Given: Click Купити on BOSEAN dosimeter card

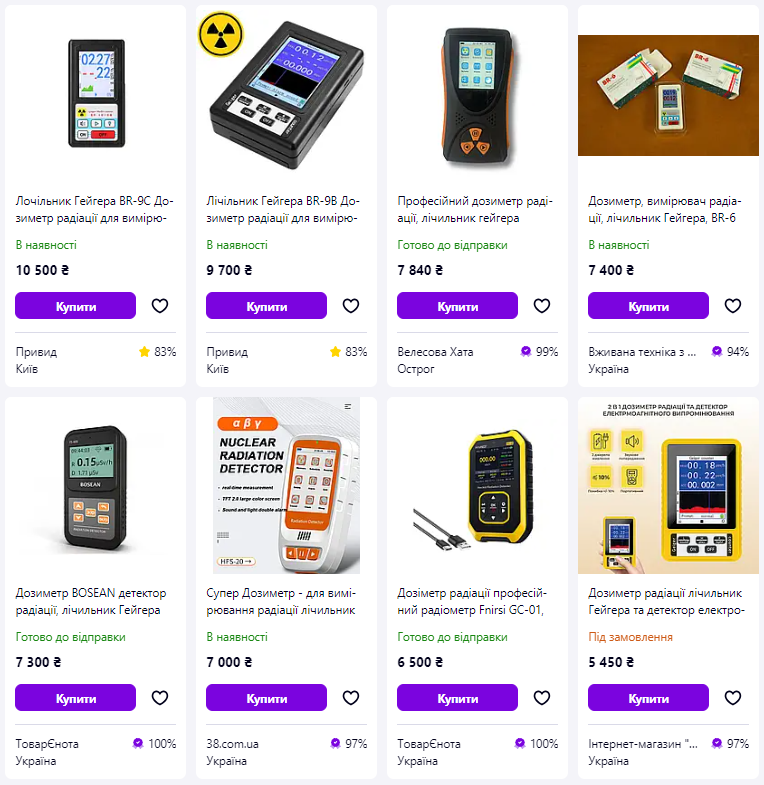Looking at the screenshot, I should (76, 698).
